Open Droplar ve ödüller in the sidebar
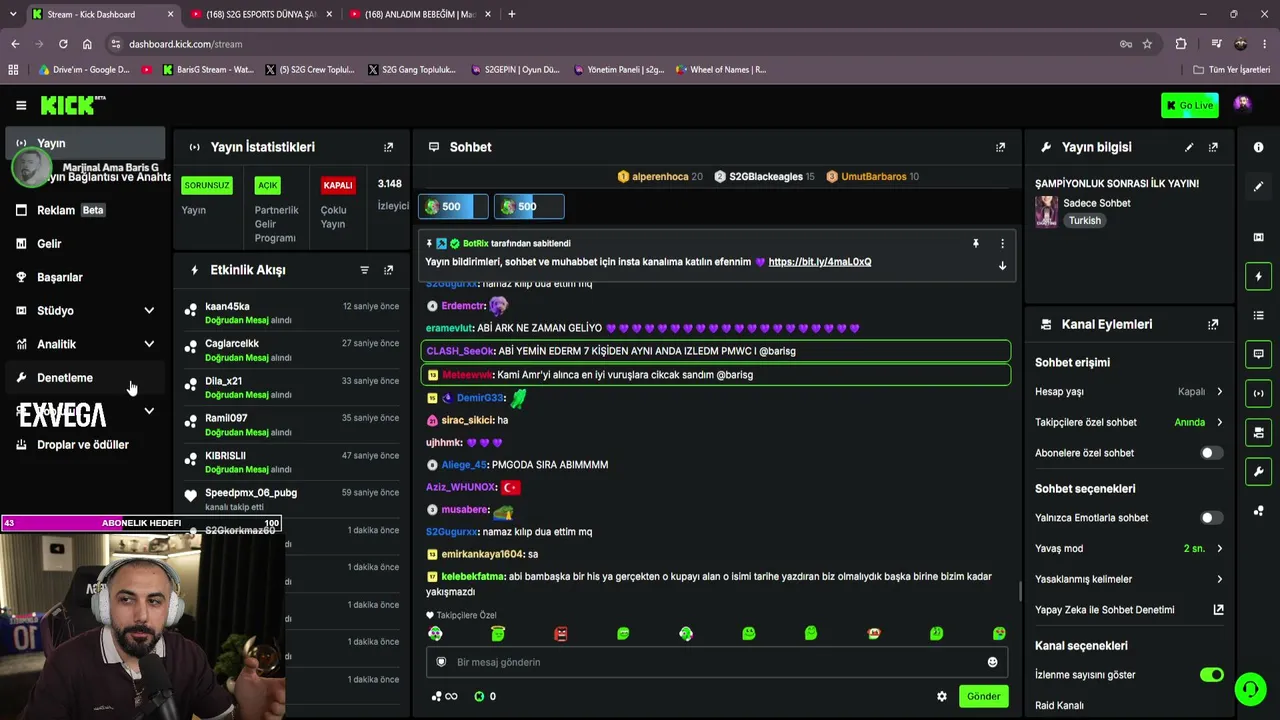 click(x=85, y=445)
